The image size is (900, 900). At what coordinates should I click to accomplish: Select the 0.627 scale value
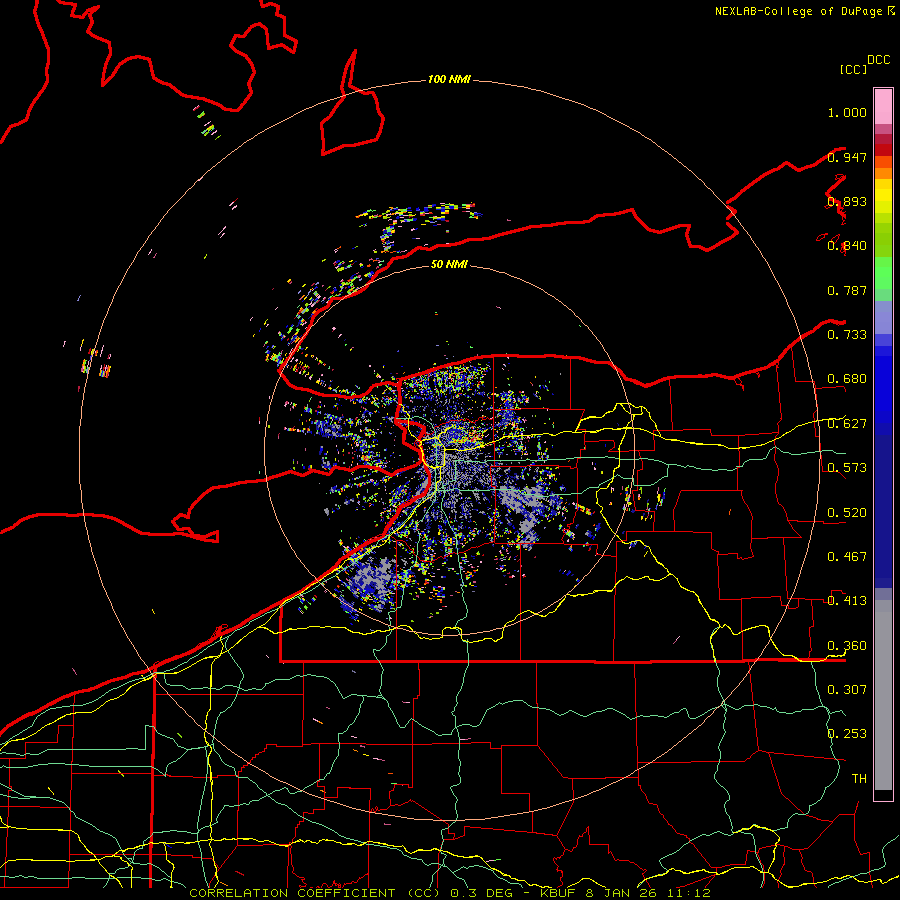coord(847,424)
